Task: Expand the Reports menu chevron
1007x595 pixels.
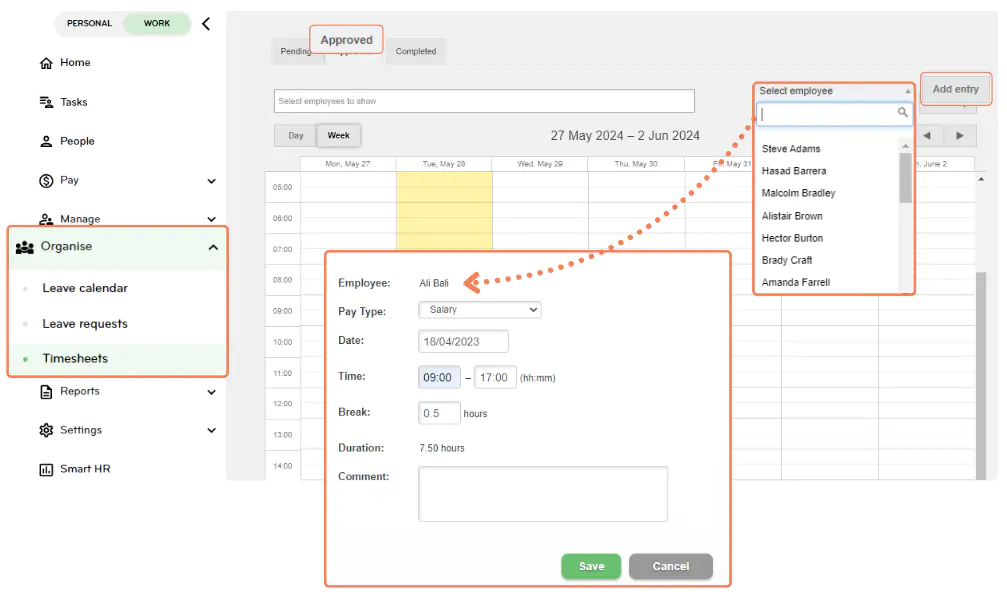Action: (x=211, y=392)
